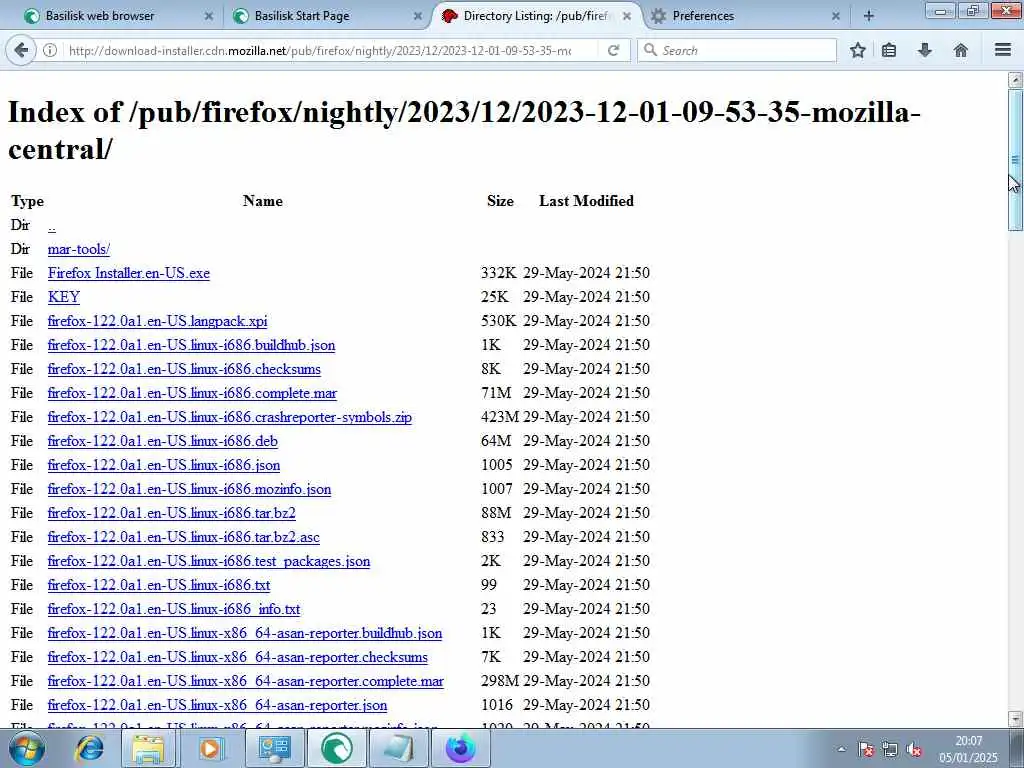
Task: Open linux-i686.checksums file link
Action: tap(184, 369)
